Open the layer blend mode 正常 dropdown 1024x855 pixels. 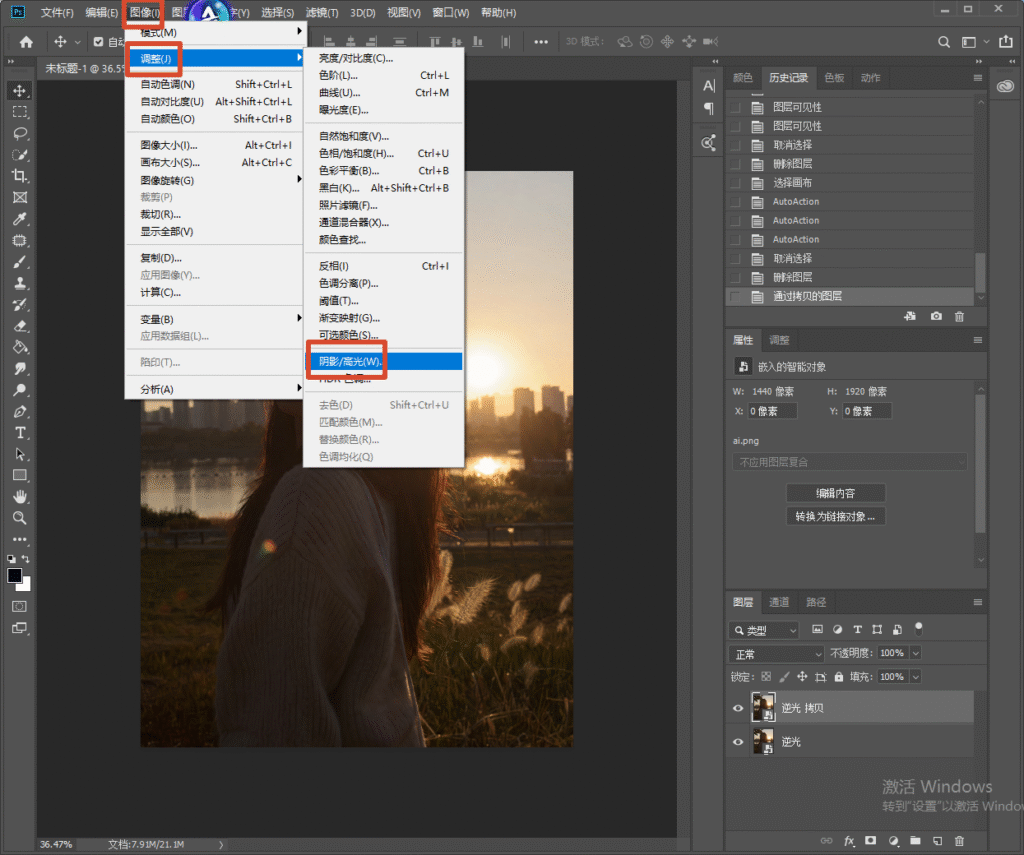pos(776,654)
